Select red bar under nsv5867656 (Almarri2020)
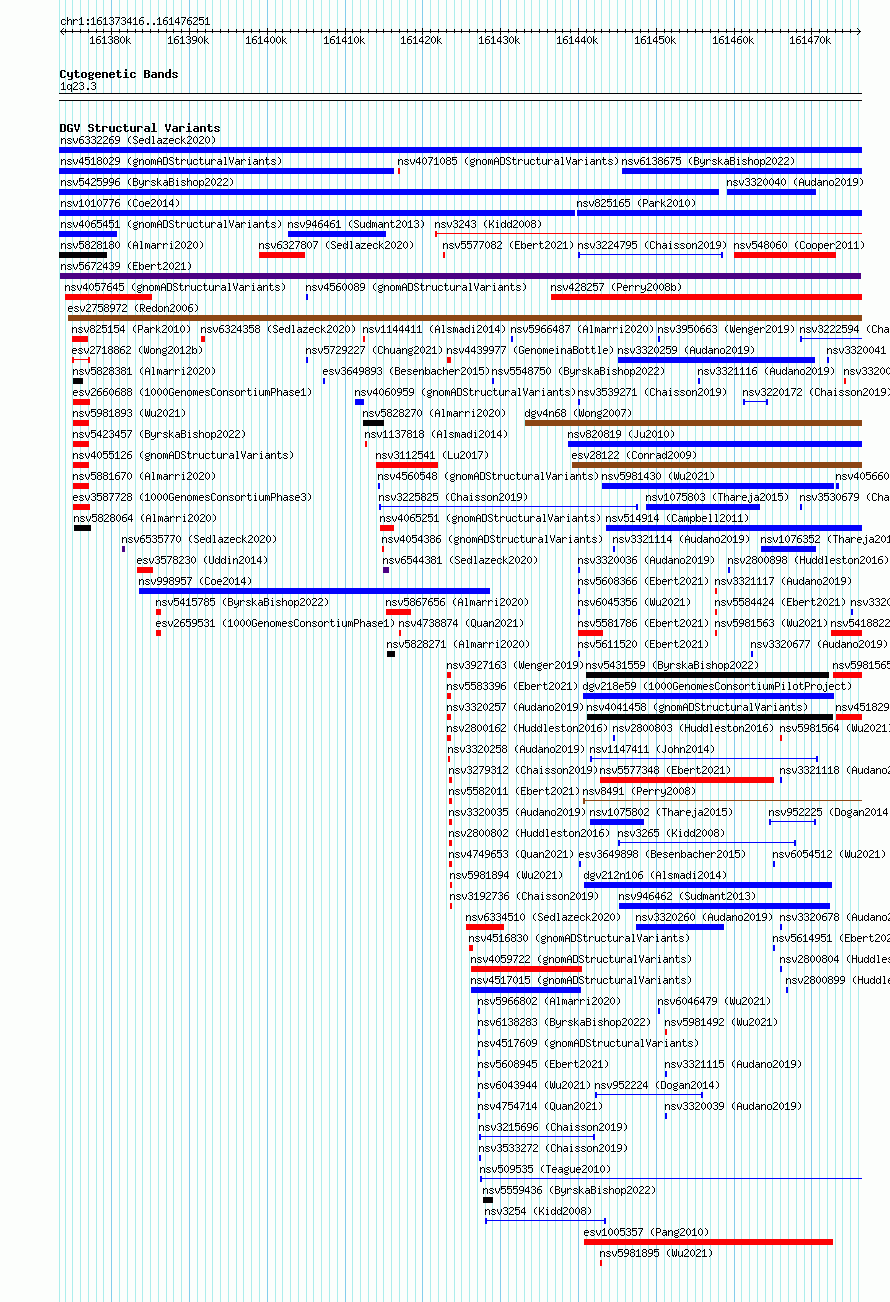This screenshot has height=1302, width=890. (x=398, y=612)
